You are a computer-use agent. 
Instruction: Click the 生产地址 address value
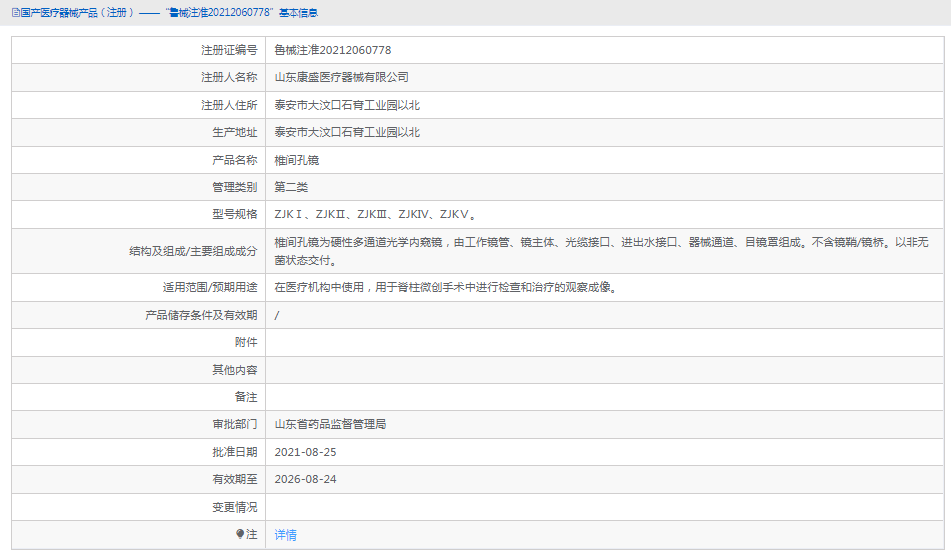347,132
